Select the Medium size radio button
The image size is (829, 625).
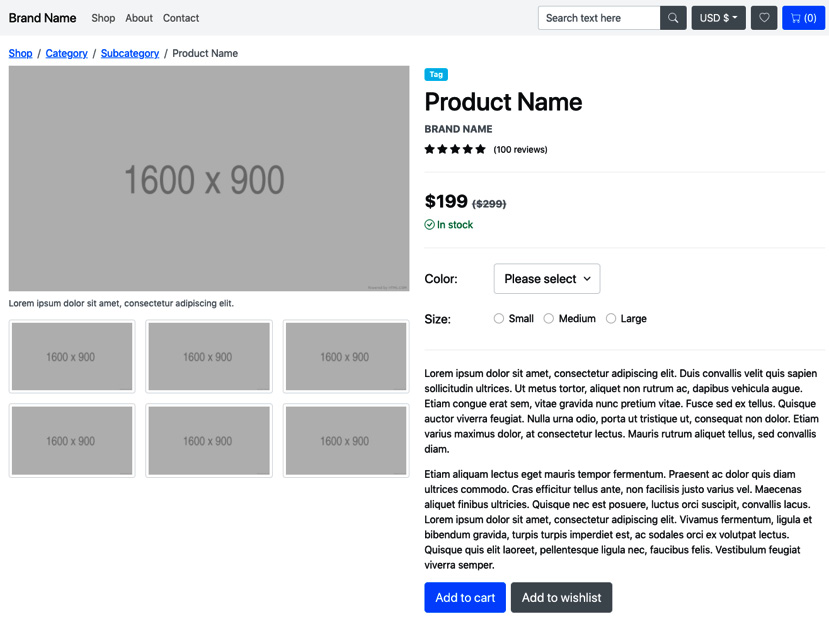(549, 319)
